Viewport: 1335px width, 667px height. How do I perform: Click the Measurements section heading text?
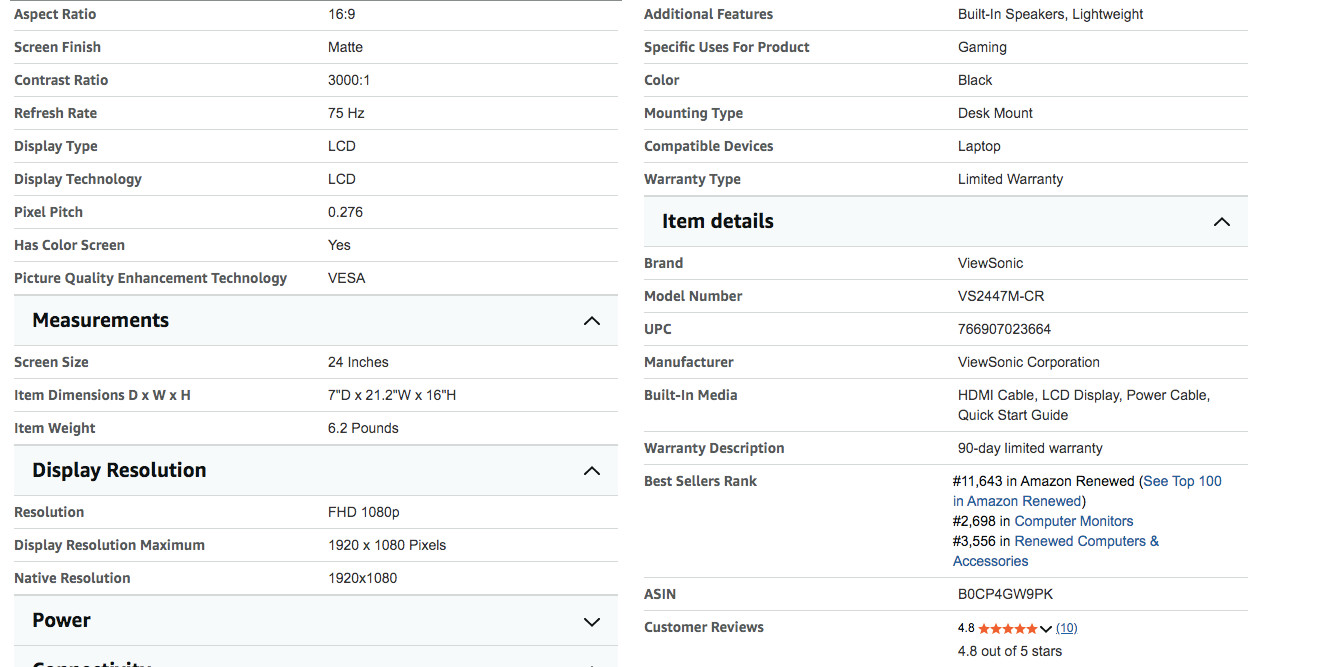pos(100,321)
